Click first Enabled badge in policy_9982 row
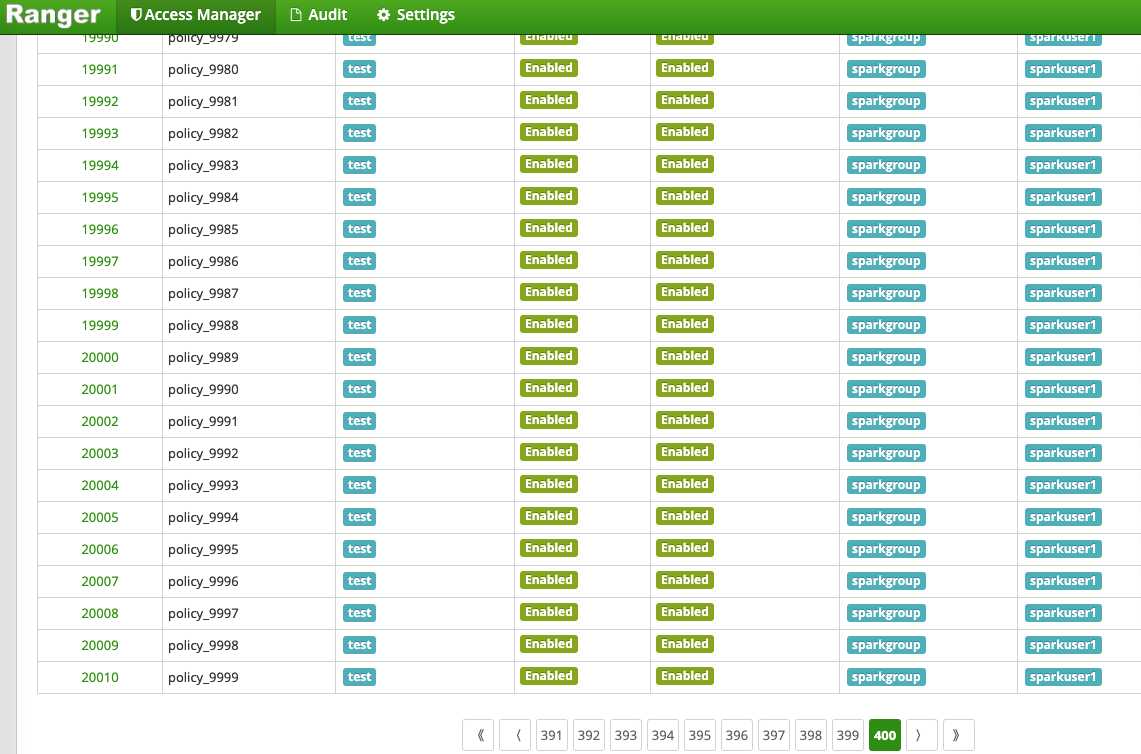 coord(549,132)
